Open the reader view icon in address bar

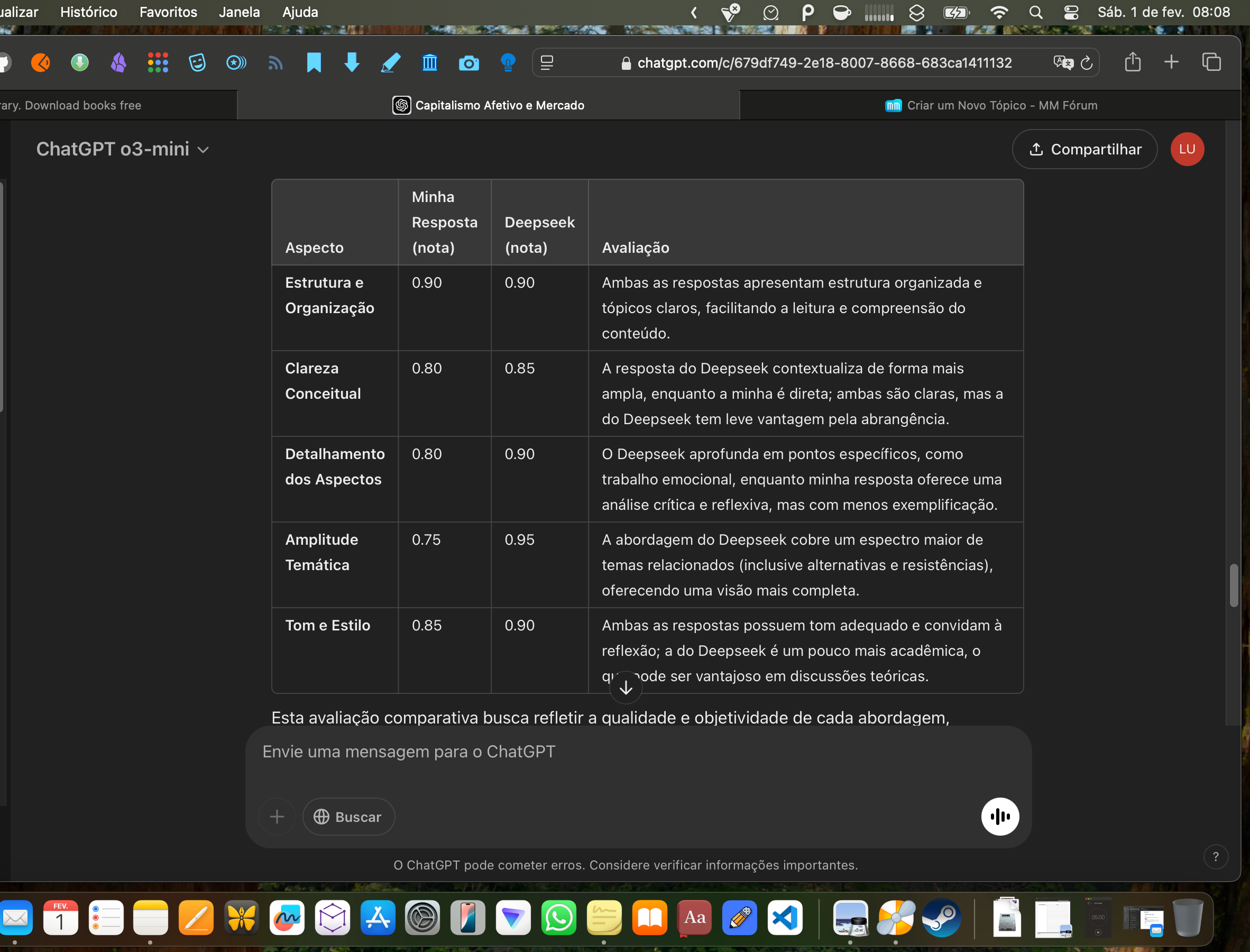coord(547,63)
